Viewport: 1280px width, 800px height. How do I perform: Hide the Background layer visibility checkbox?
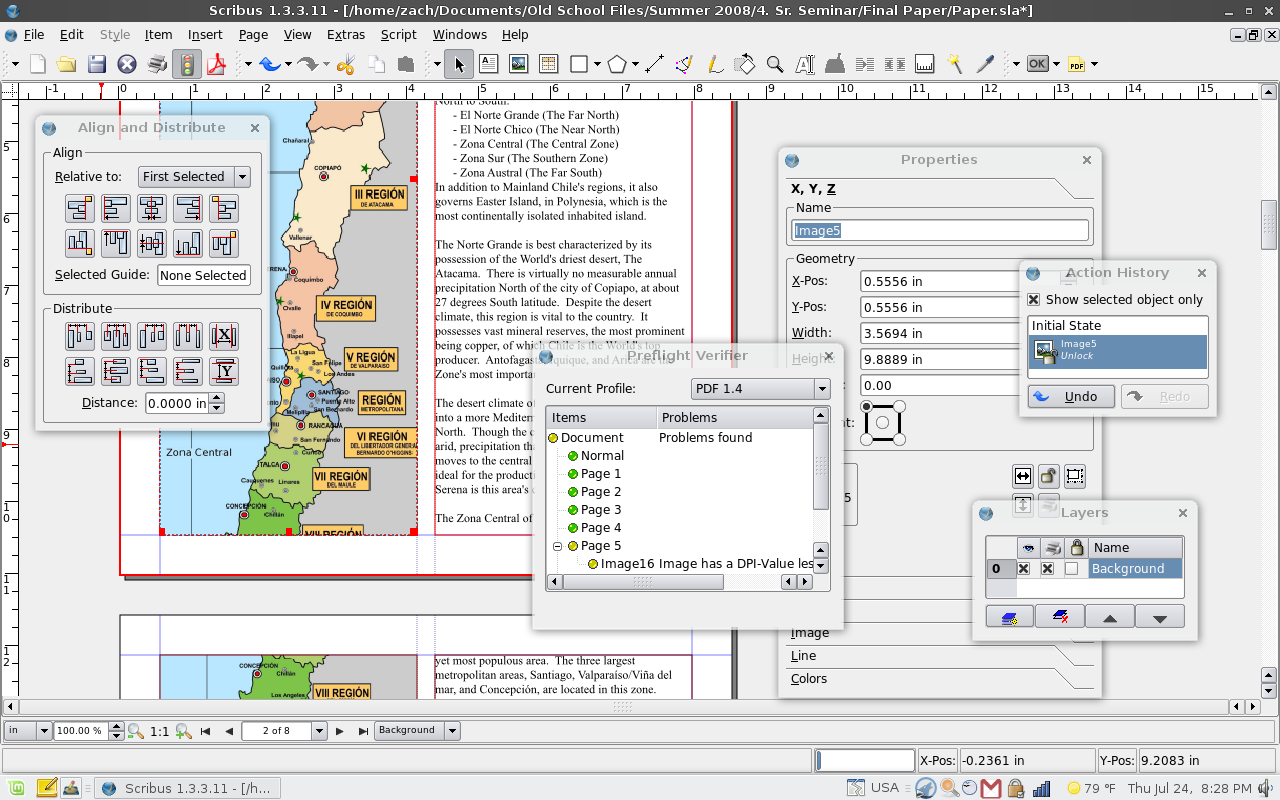[1024, 568]
